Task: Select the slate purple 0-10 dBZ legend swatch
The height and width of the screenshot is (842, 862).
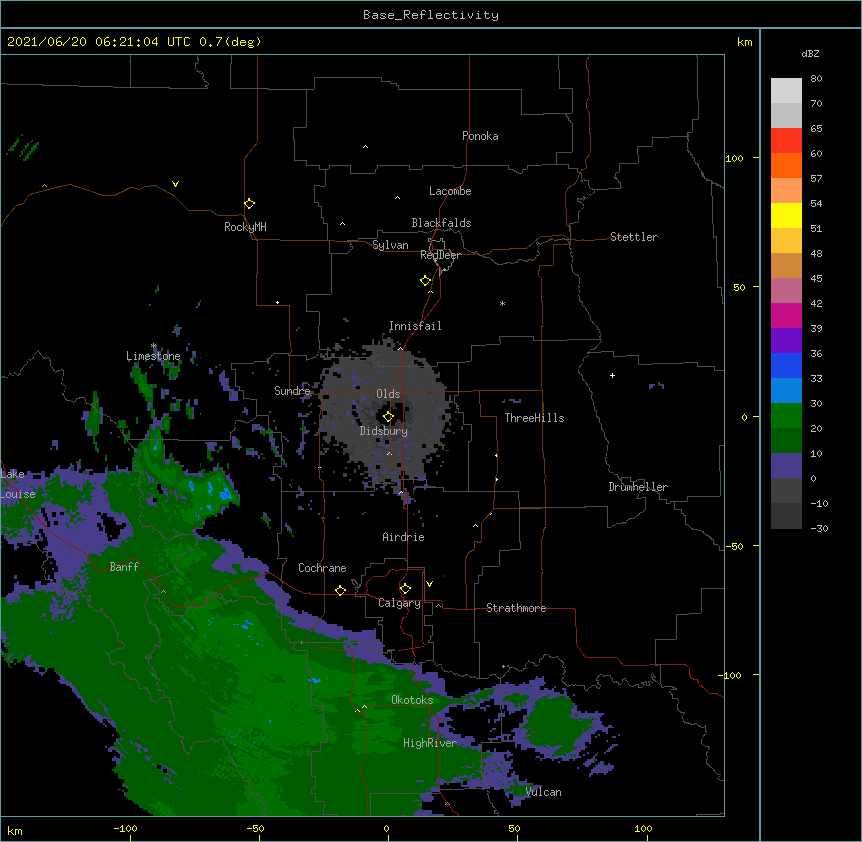Action: point(786,466)
